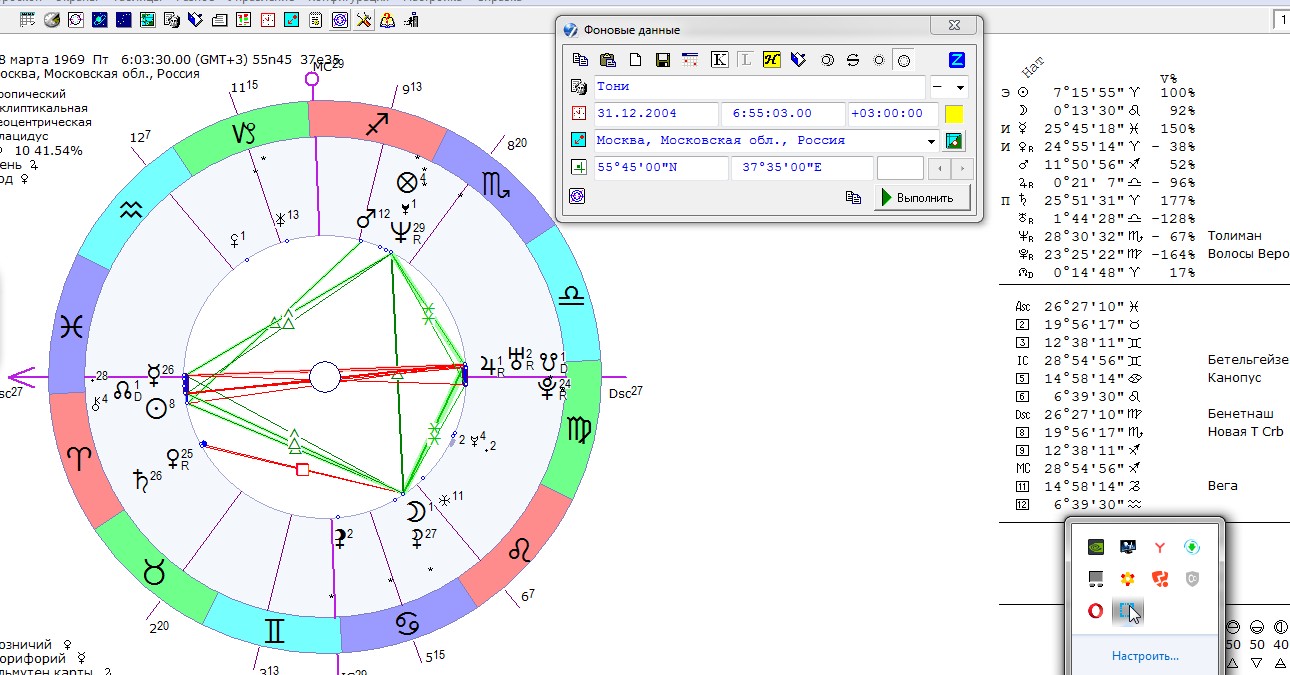The height and width of the screenshot is (675, 1290).
Task: Click the Opera icon in tray popup
Action: point(1096,610)
